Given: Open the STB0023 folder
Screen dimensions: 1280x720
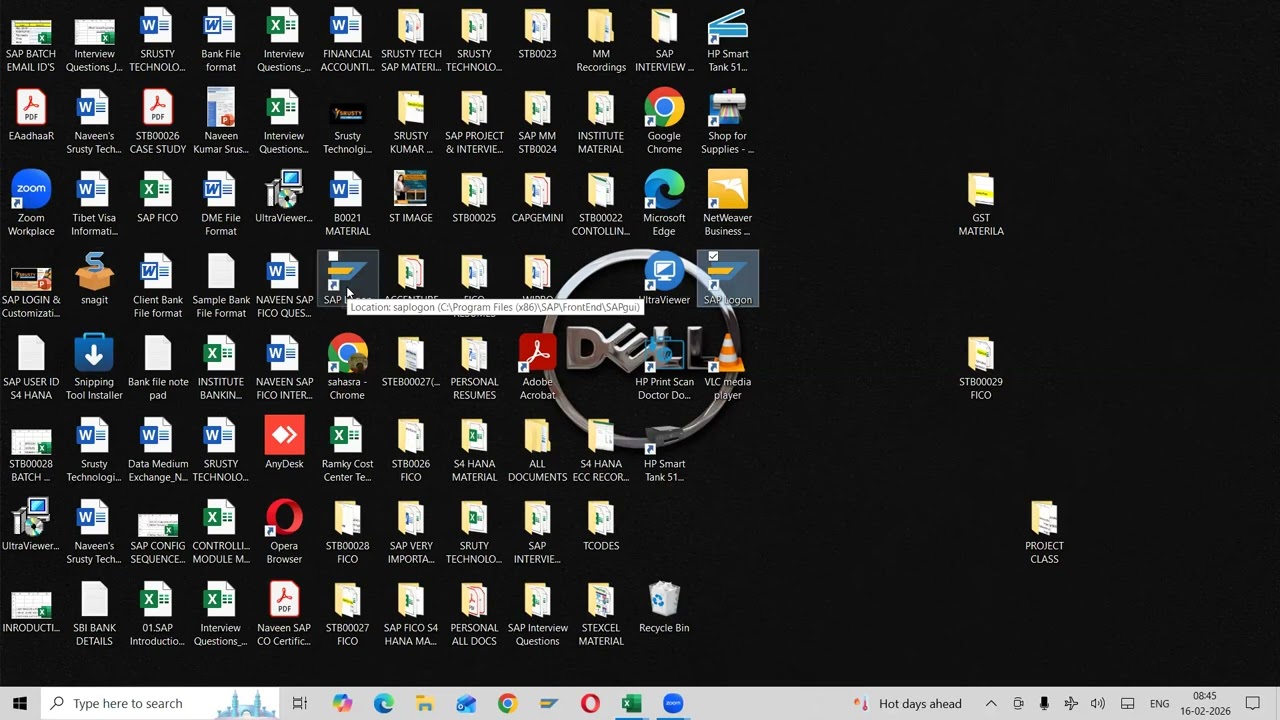Looking at the screenshot, I should coord(537,35).
